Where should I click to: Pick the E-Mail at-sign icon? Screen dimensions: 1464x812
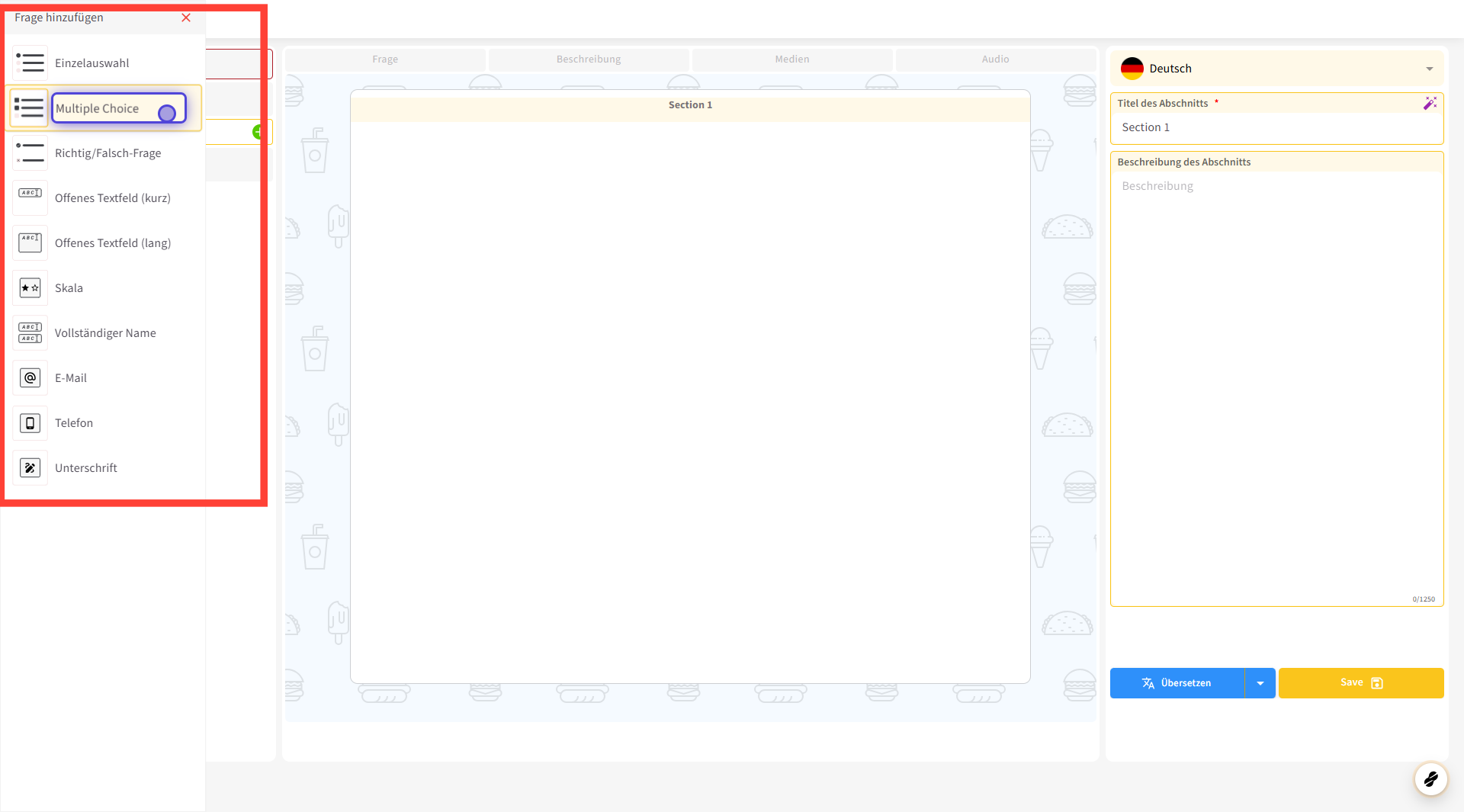(x=30, y=377)
